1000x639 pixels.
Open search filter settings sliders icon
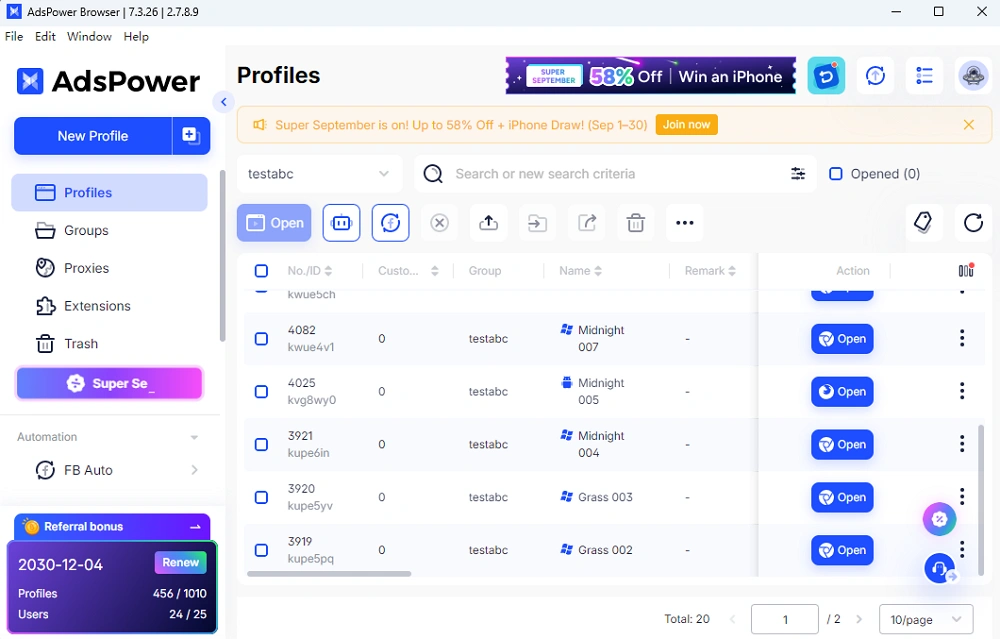click(x=798, y=173)
